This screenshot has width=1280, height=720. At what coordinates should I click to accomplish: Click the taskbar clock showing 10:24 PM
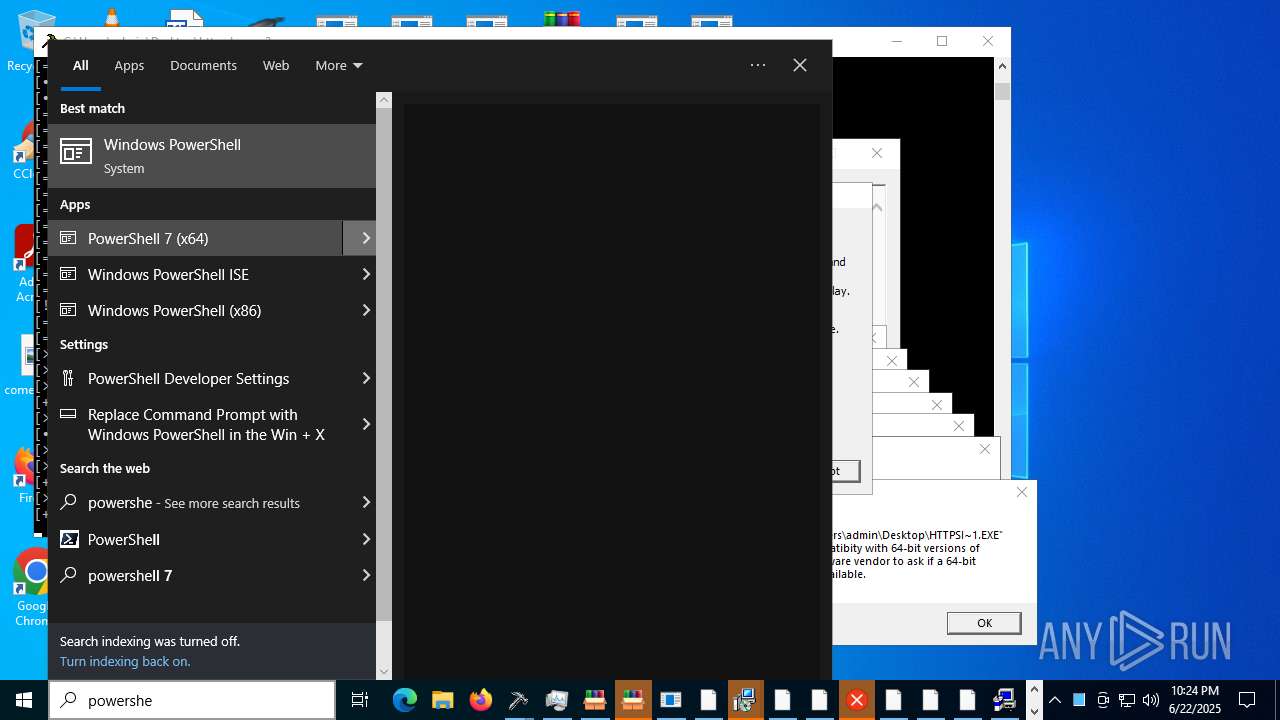click(1195, 700)
